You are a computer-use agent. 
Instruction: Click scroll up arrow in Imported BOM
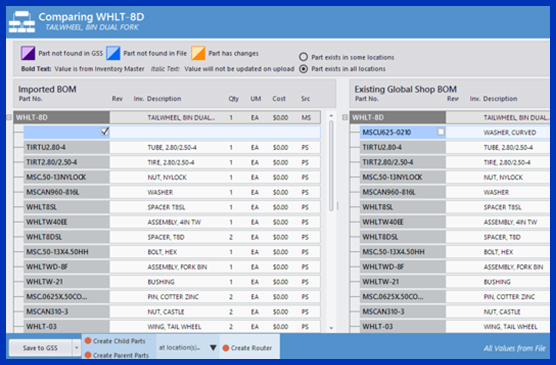point(331,116)
